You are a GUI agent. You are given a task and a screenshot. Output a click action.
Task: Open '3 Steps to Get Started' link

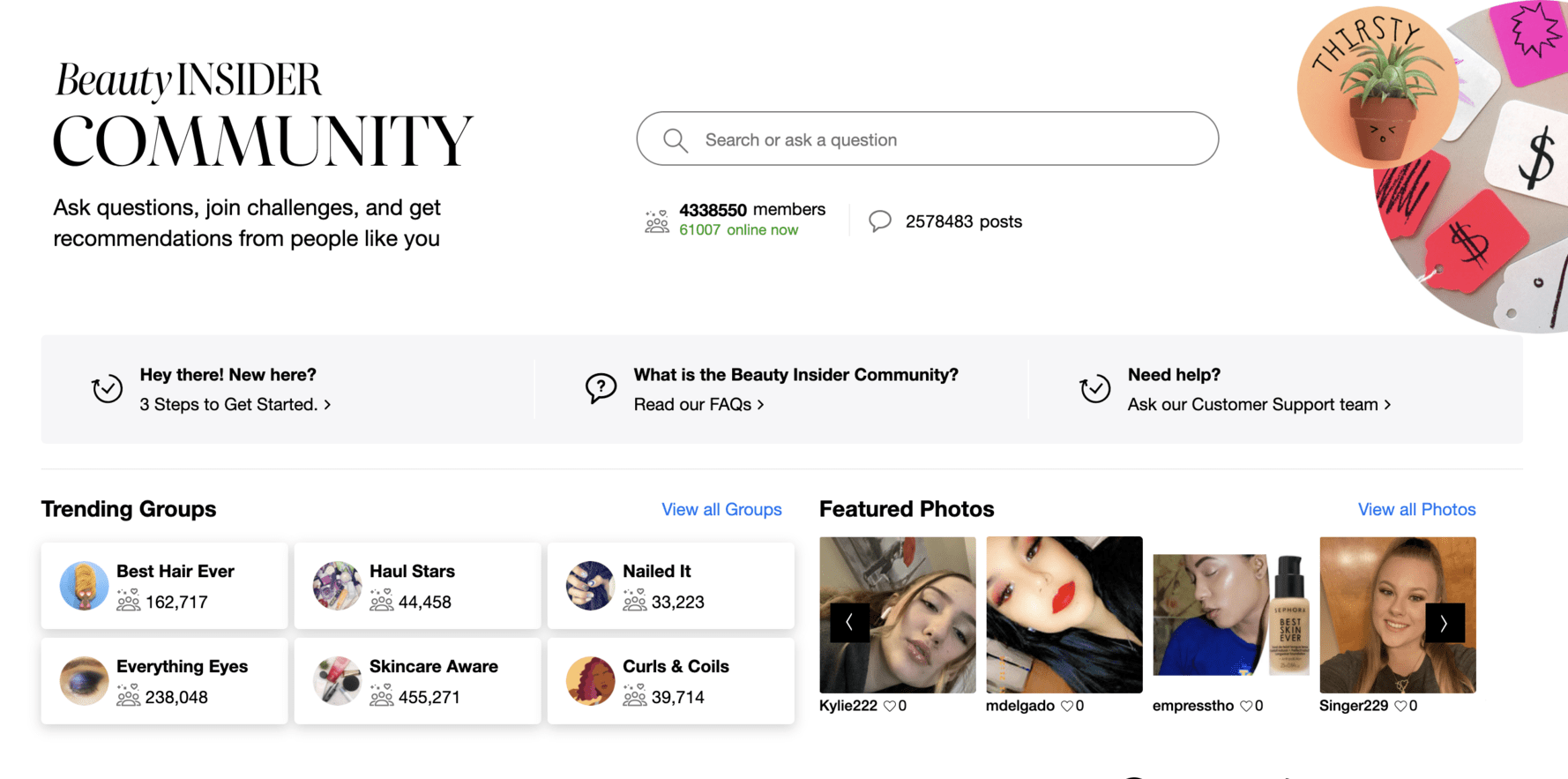coord(235,404)
